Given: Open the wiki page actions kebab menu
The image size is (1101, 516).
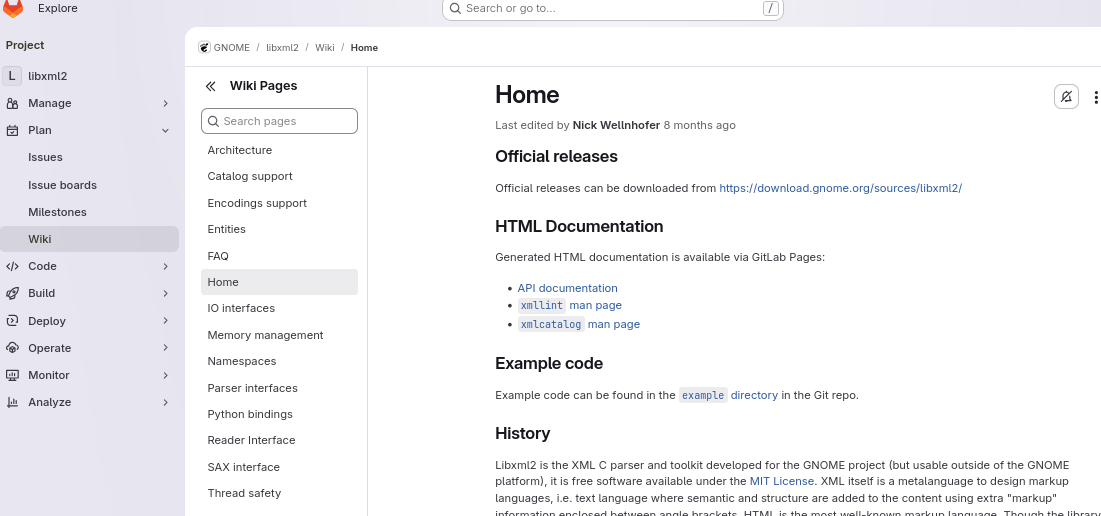Looking at the screenshot, I should [x=1096, y=97].
